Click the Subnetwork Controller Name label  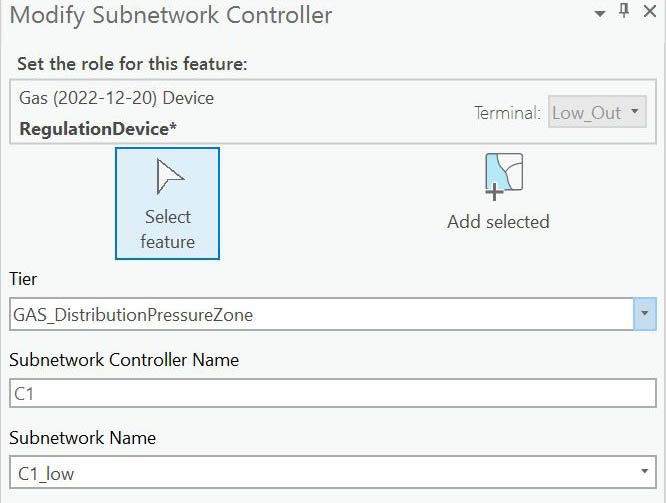click(x=124, y=359)
